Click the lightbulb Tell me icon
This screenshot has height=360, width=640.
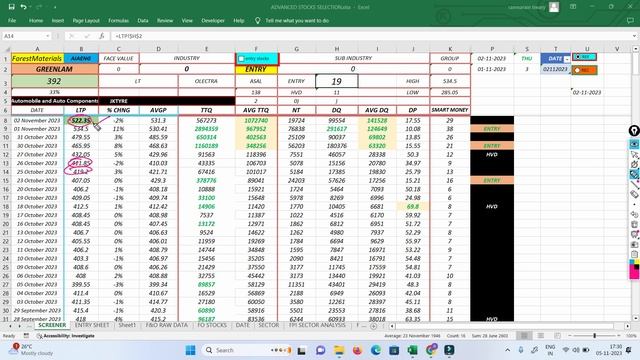(x=258, y=20)
